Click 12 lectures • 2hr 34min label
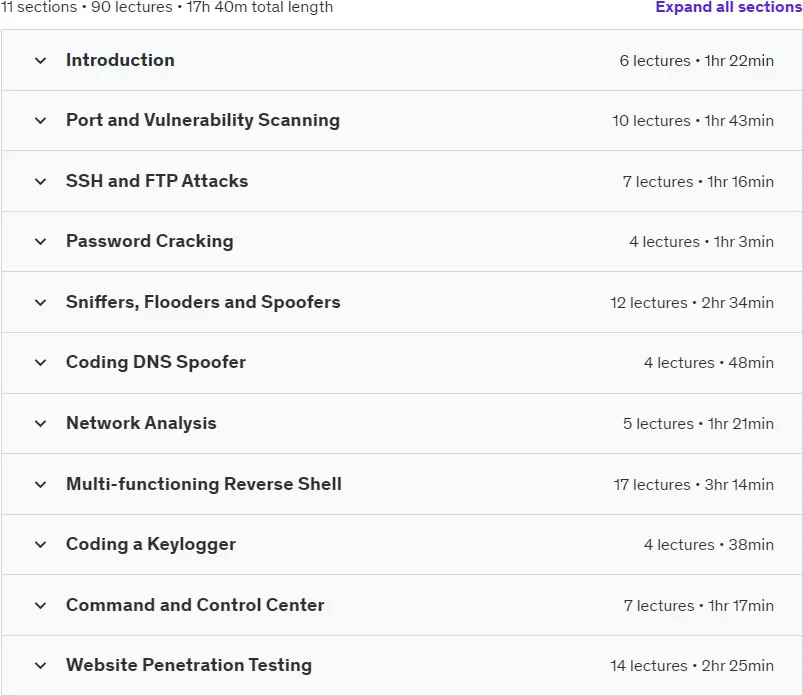The image size is (803, 696). click(692, 303)
